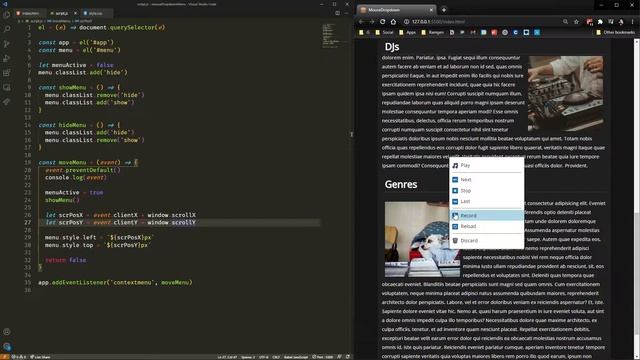The width and height of the screenshot is (640, 360).
Task: Click the Go Live port status item
Action: point(323,357)
